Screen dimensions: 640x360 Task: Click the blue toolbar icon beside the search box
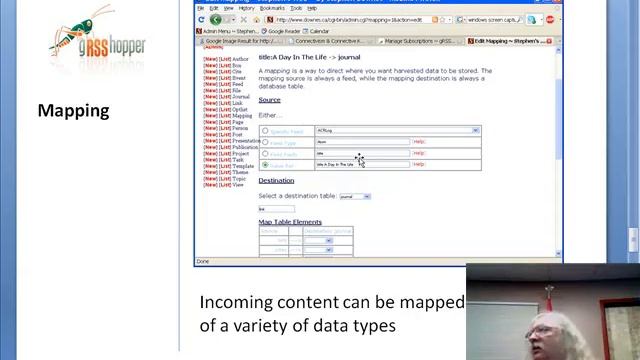[x=532, y=20]
